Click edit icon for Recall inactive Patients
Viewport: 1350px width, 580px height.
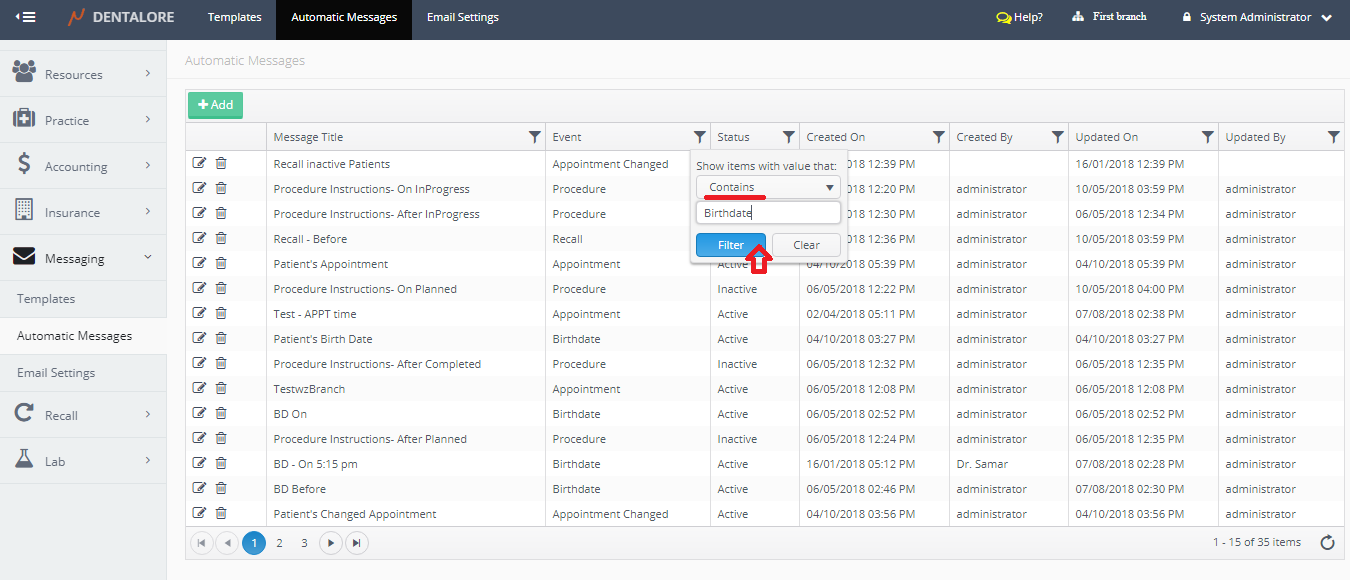point(199,163)
